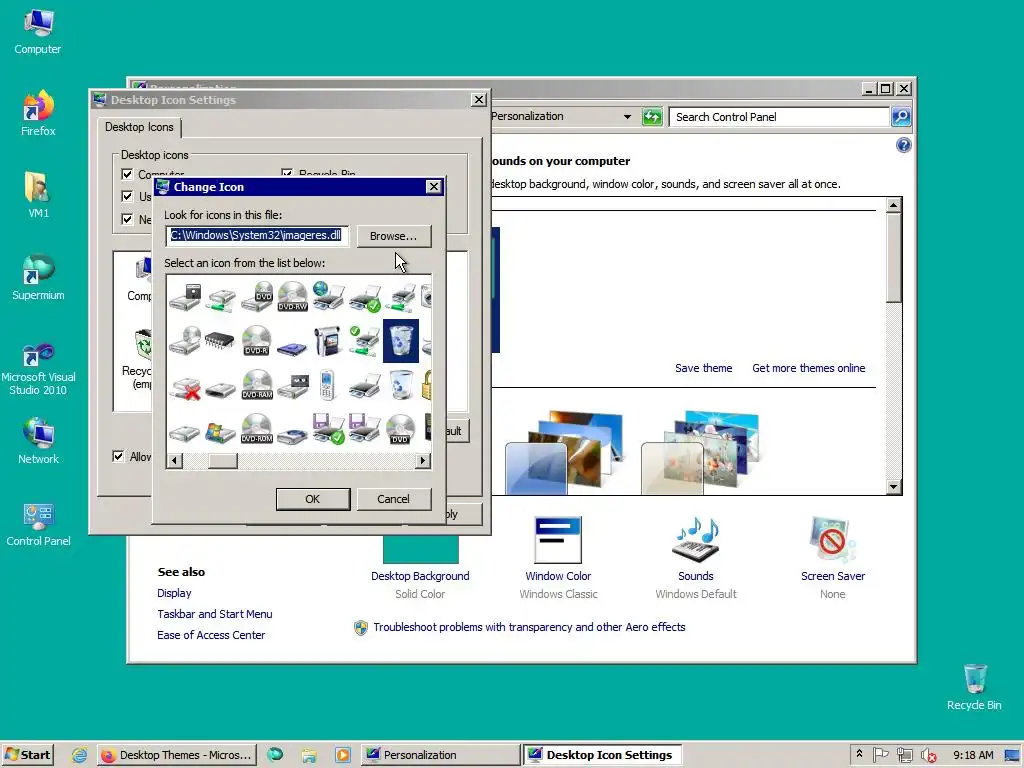The width and height of the screenshot is (1024, 768).
Task: Click the muted volume tray icon
Action: point(928,755)
